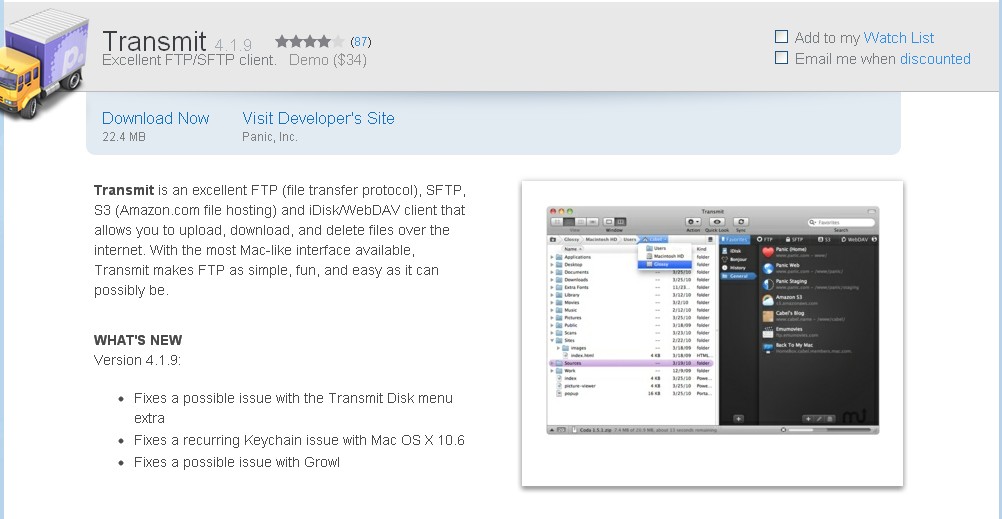Click Excellent FTP/SFTP client tagline
Image resolution: width=1002 pixels, height=519 pixels.
pos(189,60)
